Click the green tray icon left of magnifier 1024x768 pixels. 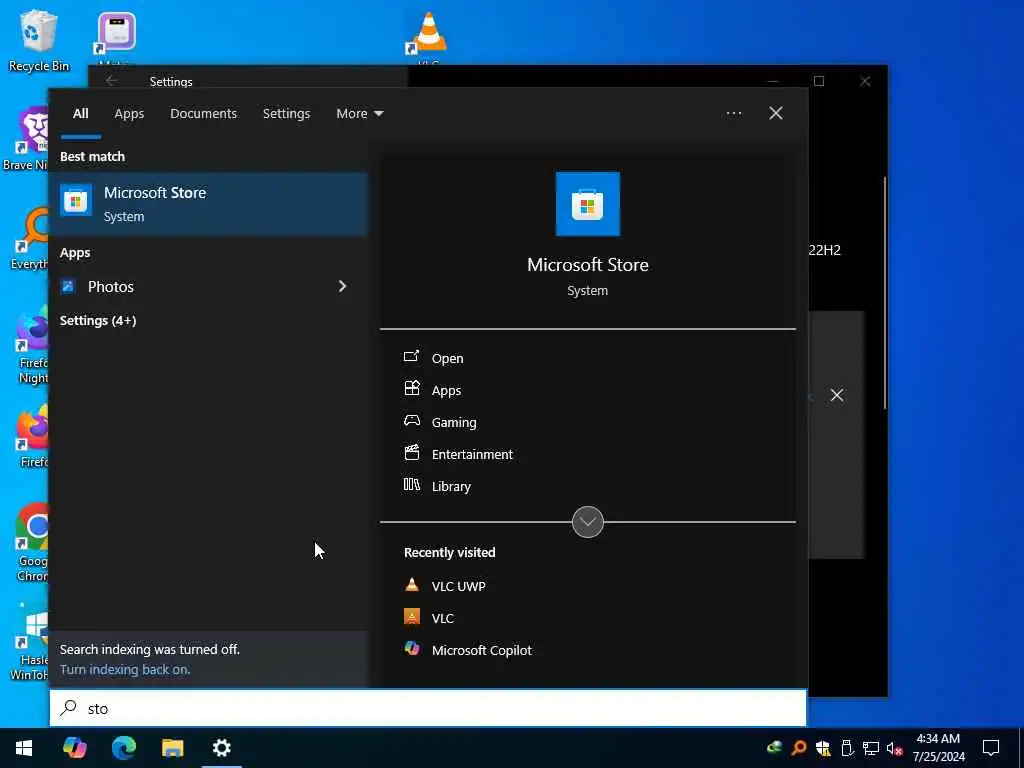[775, 748]
